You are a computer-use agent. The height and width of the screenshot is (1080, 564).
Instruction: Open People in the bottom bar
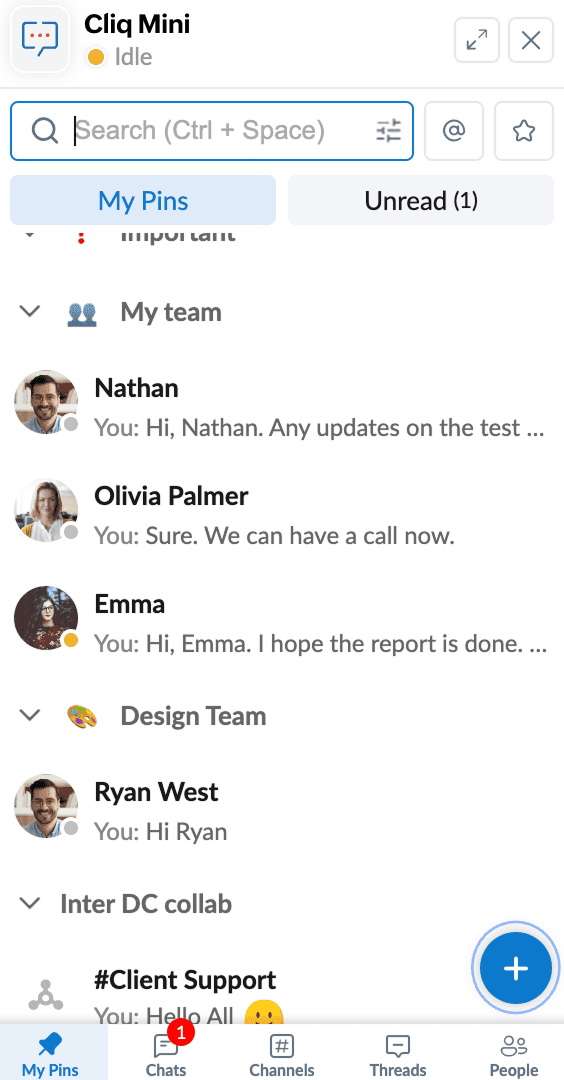(x=514, y=1052)
